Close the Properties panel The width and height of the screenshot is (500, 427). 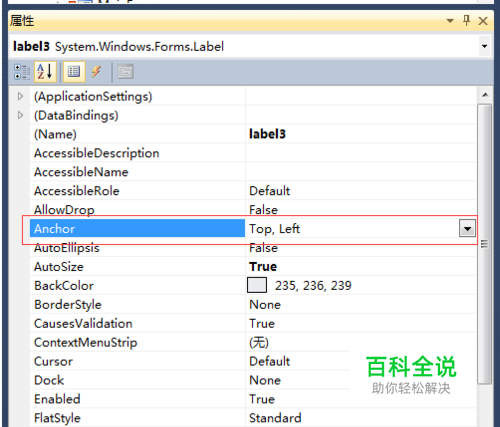pyautogui.click(x=483, y=21)
